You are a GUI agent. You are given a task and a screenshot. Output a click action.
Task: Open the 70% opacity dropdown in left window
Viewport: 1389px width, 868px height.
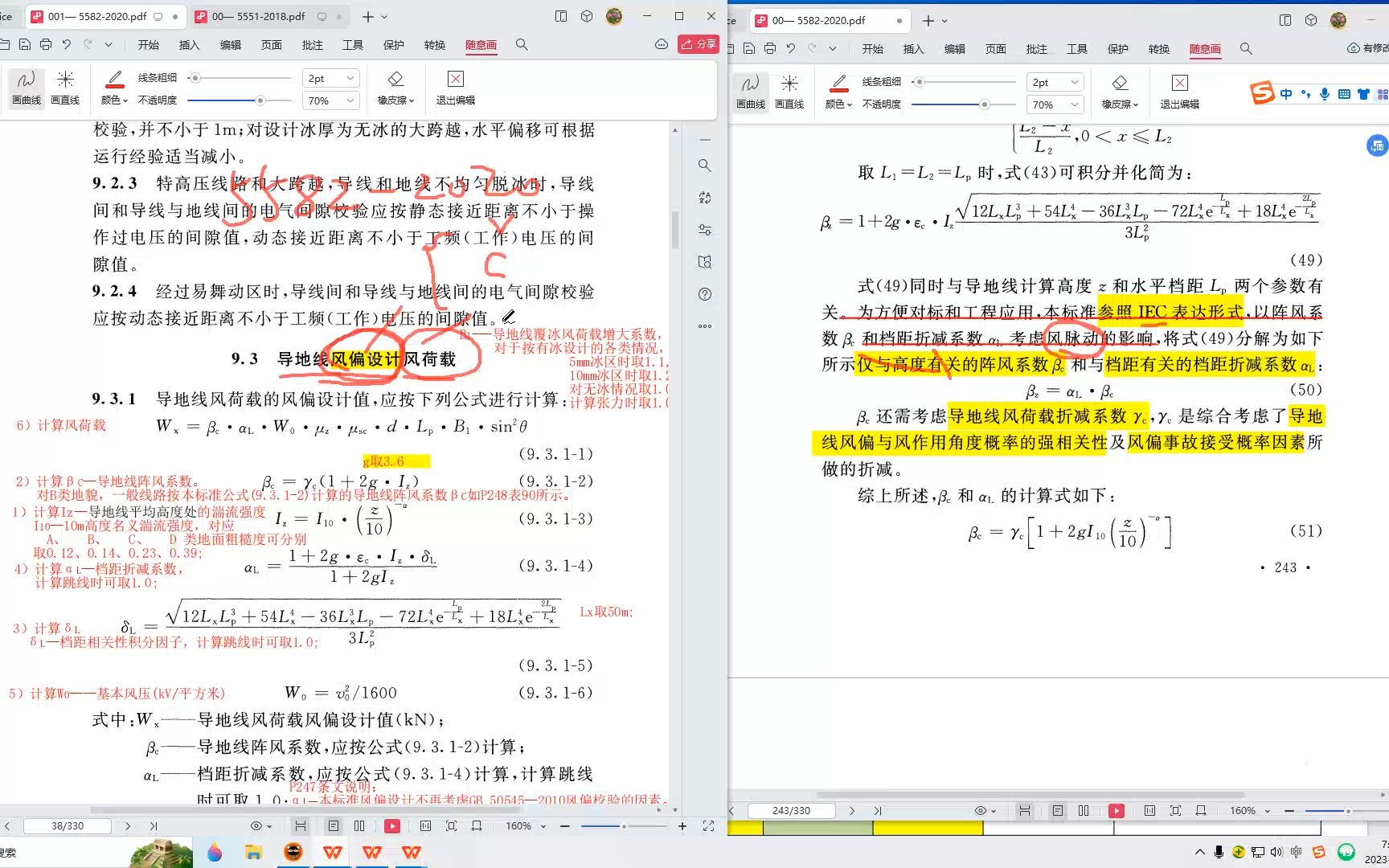[330, 100]
